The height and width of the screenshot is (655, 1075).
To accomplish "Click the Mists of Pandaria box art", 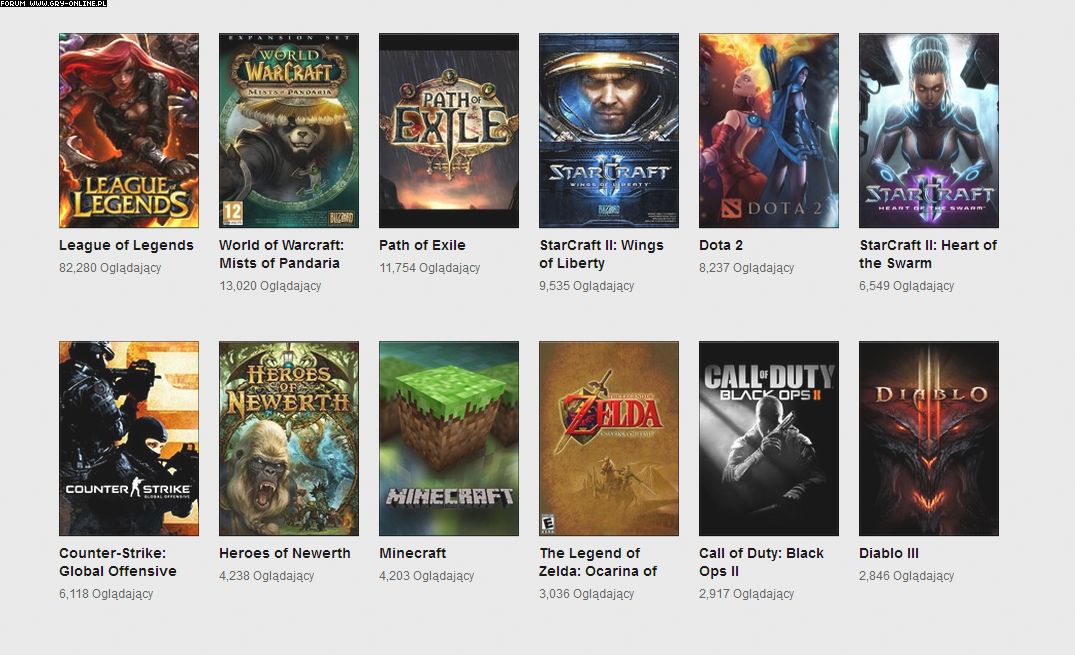I will [x=288, y=131].
